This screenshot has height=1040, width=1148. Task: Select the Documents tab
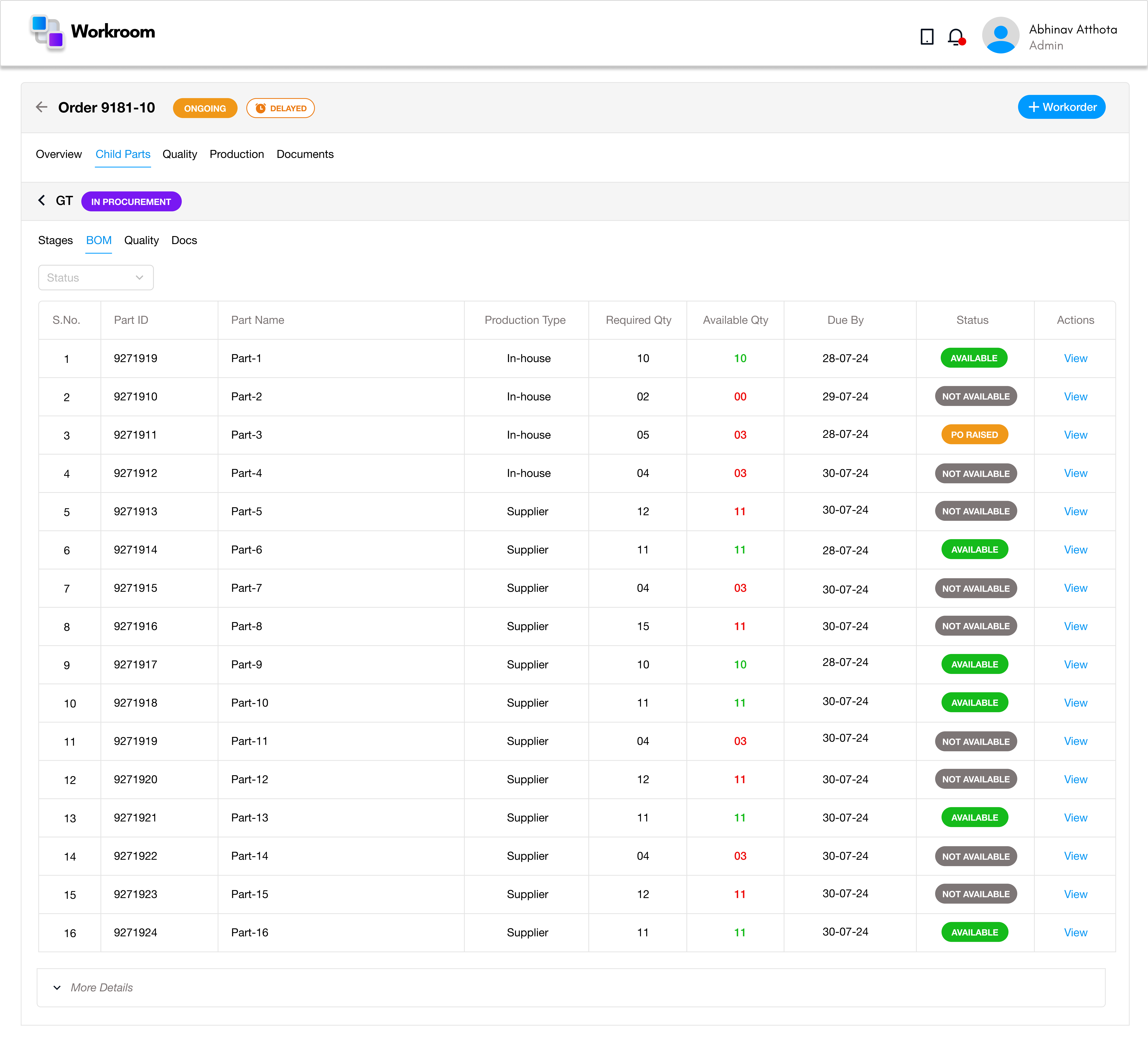tap(305, 154)
